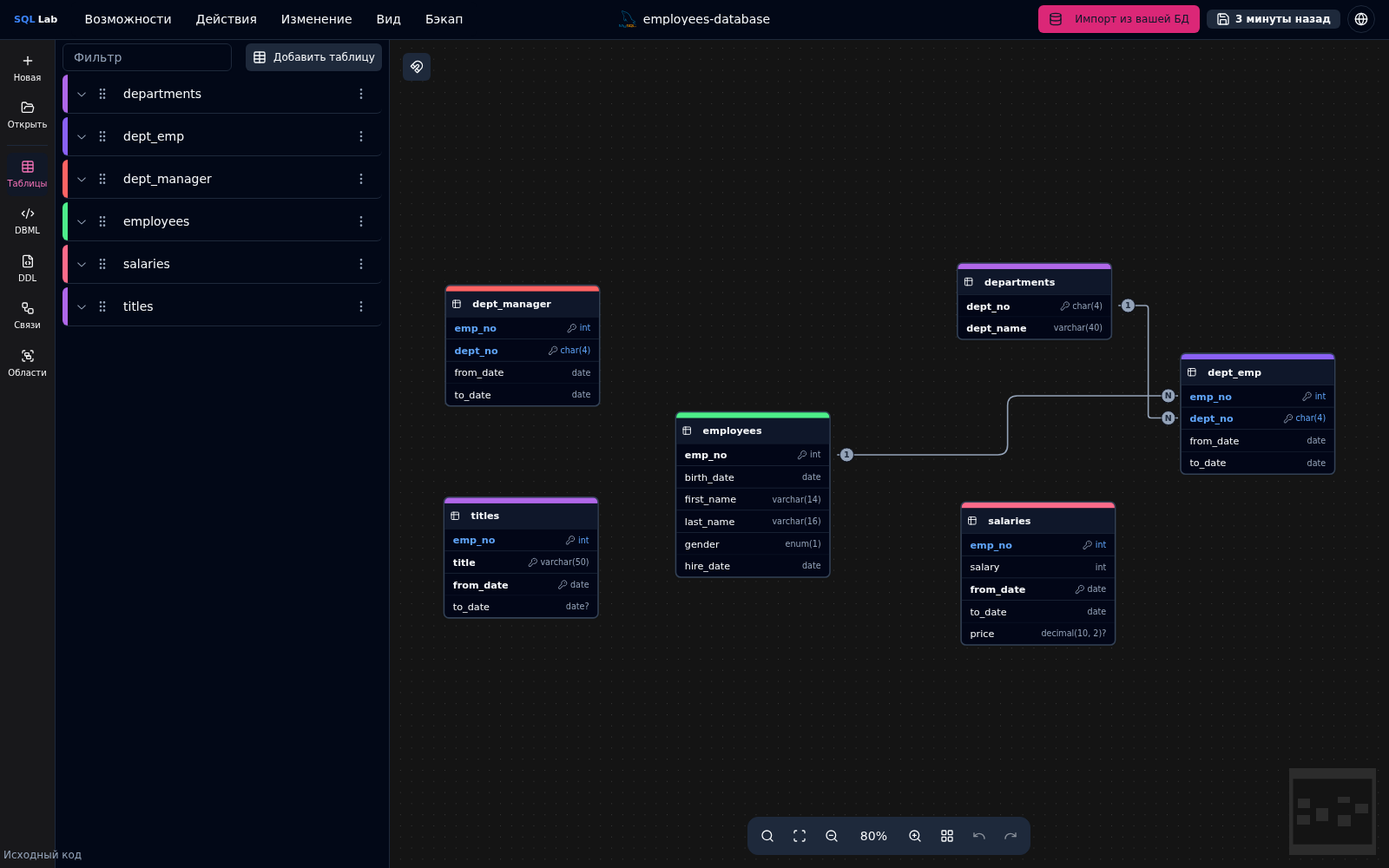Open options menu for salaries table
The height and width of the screenshot is (868, 1389).
click(361, 264)
